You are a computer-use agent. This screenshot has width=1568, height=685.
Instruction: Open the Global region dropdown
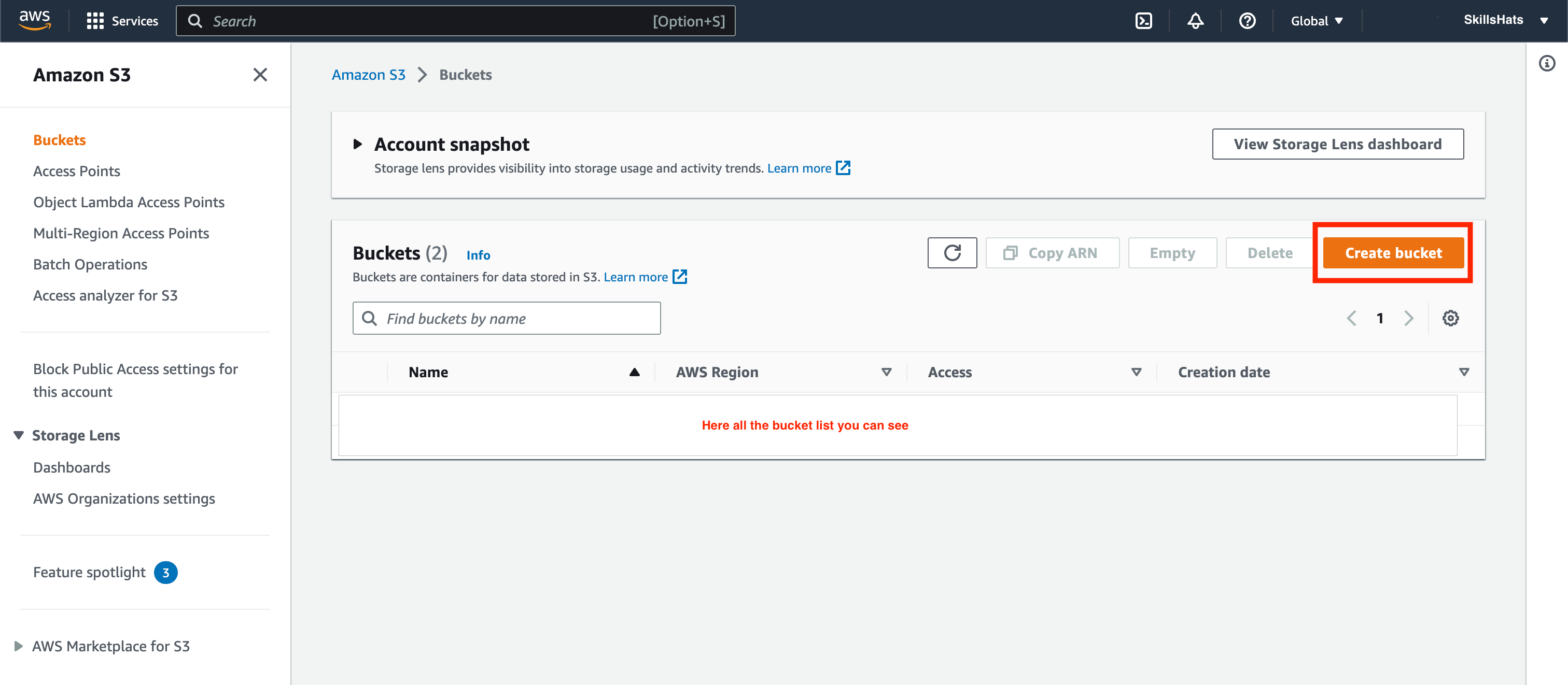[x=1317, y=21]
